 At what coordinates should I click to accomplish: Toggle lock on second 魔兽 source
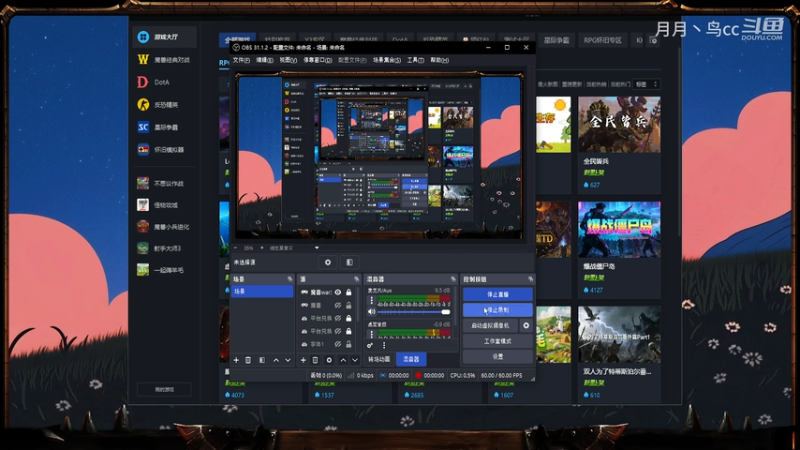point(349,305)
